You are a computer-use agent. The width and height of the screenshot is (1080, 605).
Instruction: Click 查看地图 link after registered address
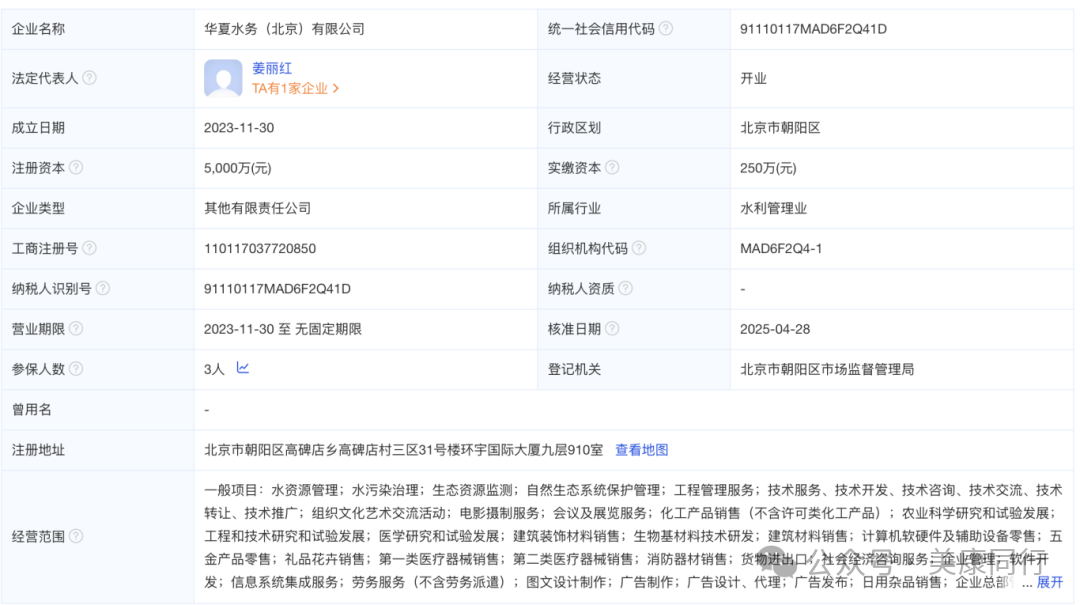pyautogui.click(x=641, y=450)
